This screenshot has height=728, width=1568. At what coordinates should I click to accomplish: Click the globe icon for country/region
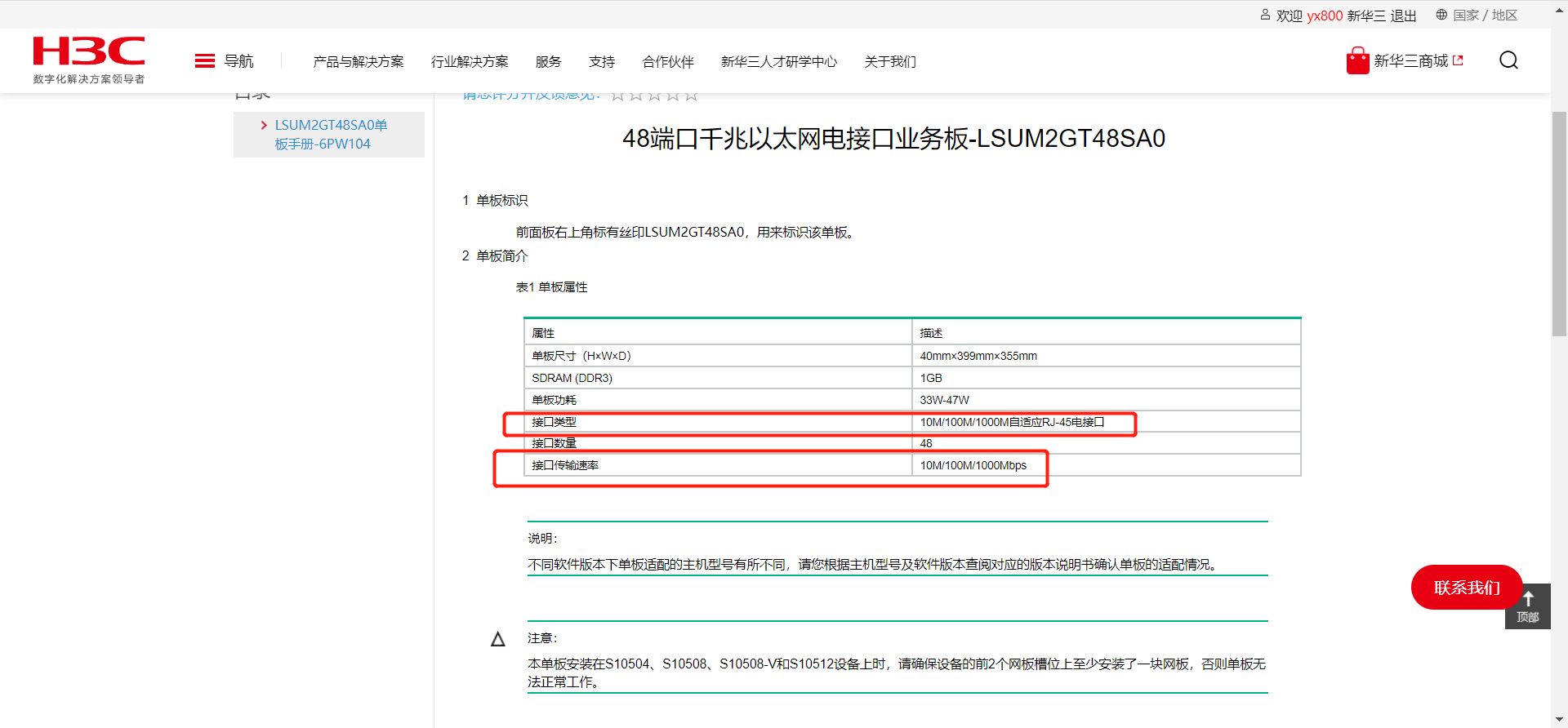1441,15
